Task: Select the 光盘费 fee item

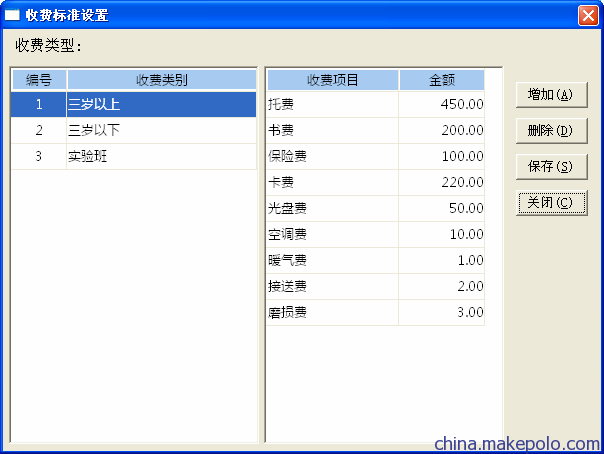Action: click(332, 208)
